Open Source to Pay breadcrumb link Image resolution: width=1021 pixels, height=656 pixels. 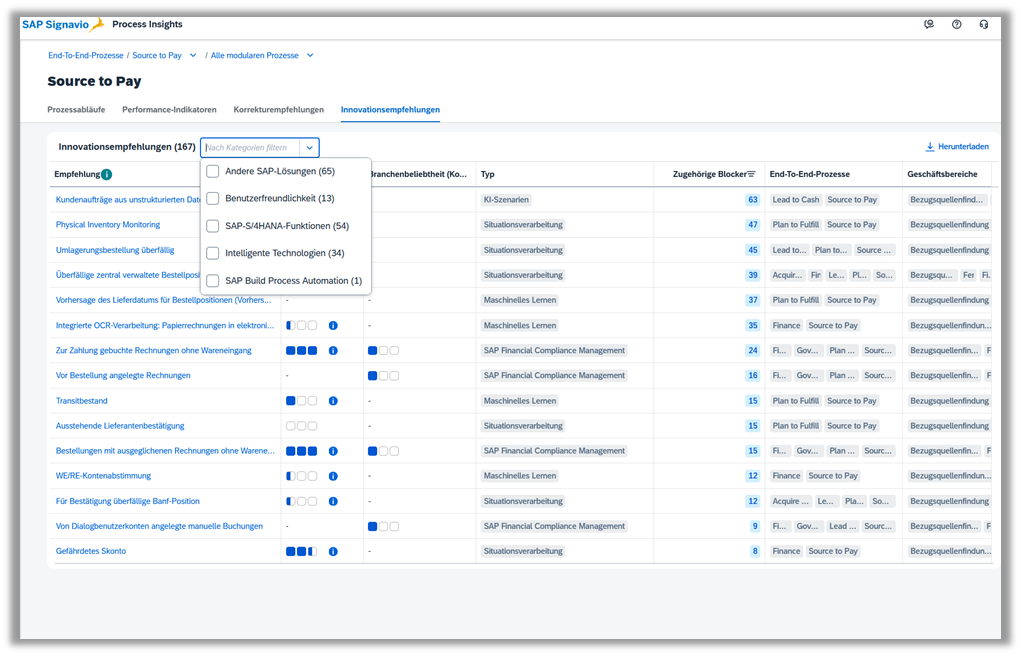[x=157, y=55]
